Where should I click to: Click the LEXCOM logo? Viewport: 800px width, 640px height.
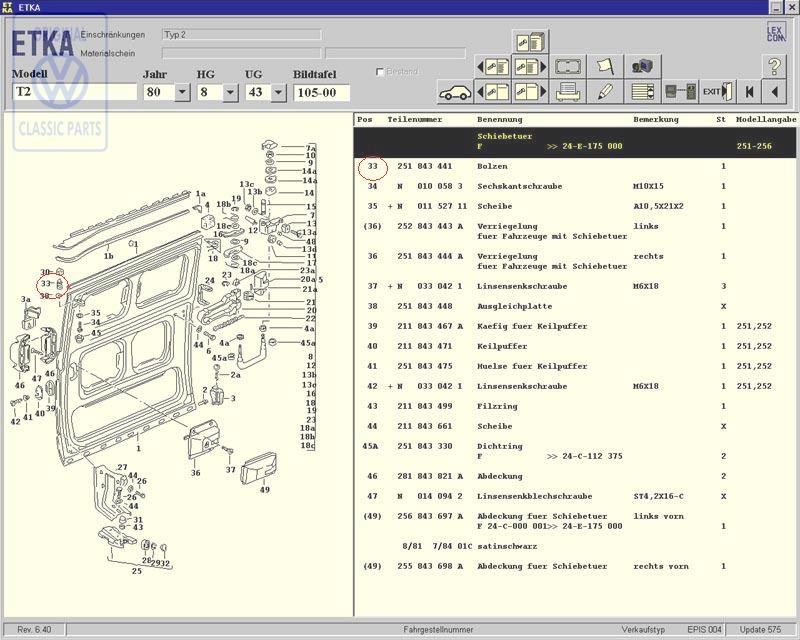point(775,32)
